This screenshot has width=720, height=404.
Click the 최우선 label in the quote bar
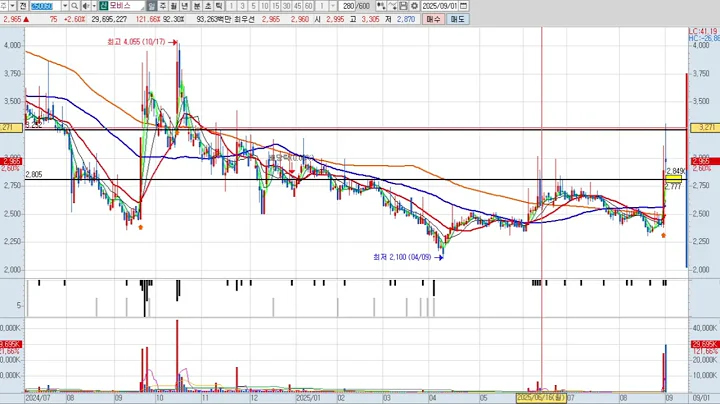244,19
